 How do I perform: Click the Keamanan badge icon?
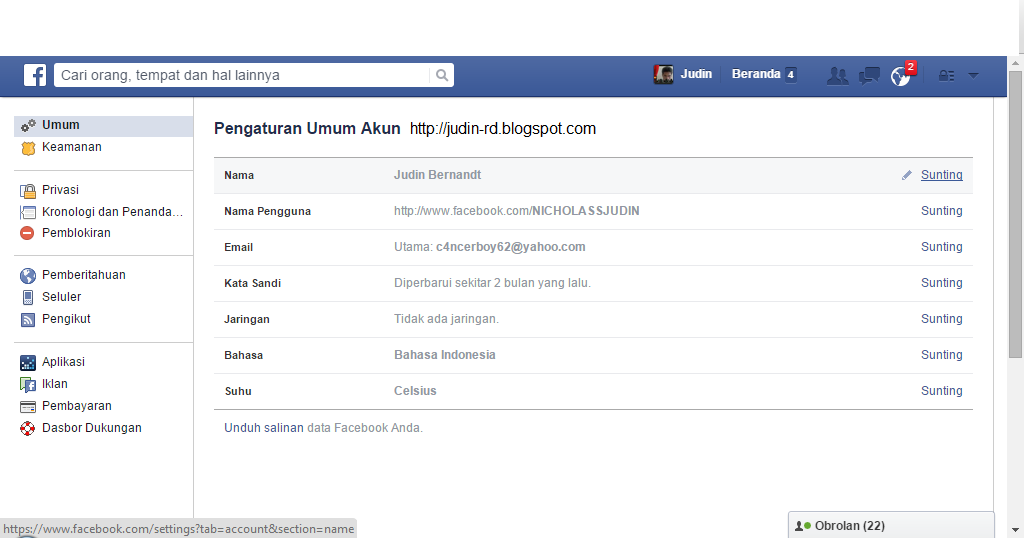pyautogui.click(x=28, y=148)
